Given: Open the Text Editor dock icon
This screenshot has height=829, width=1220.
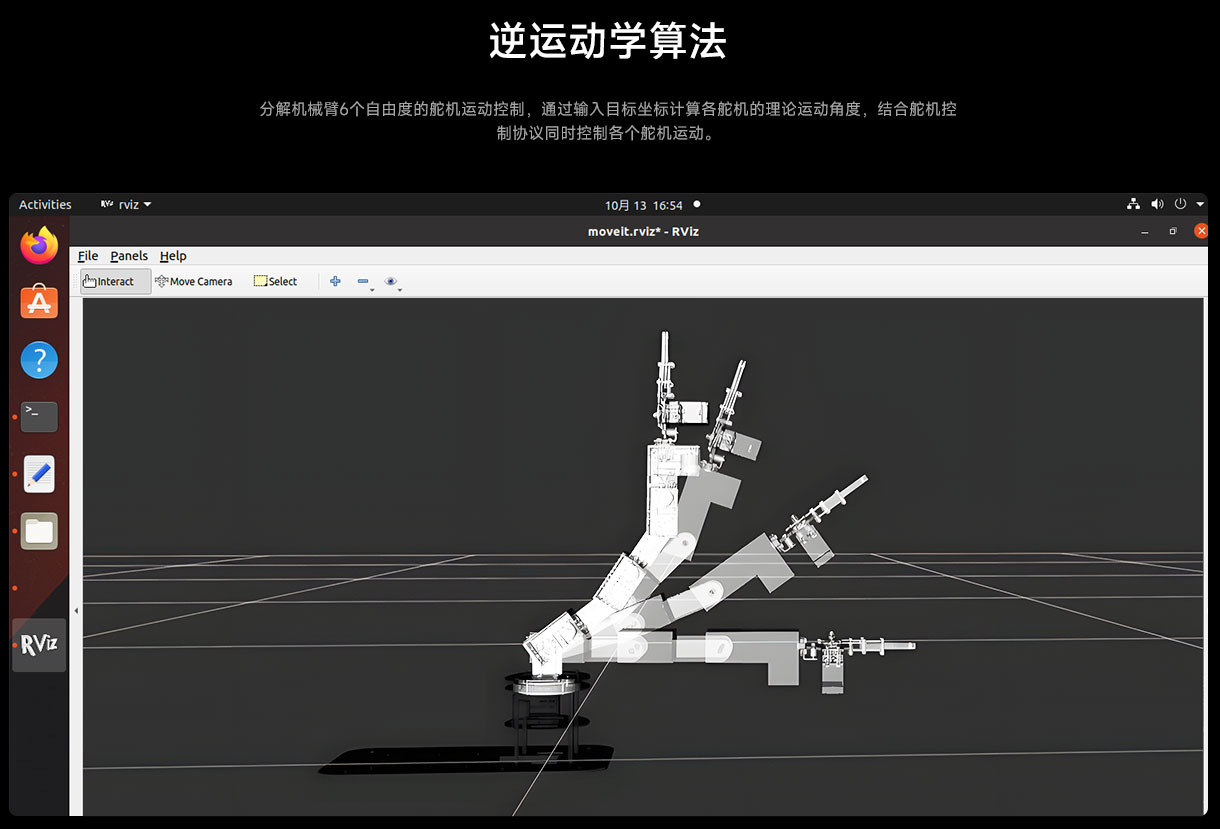Looking at the screenshot, I should point(39,474).
